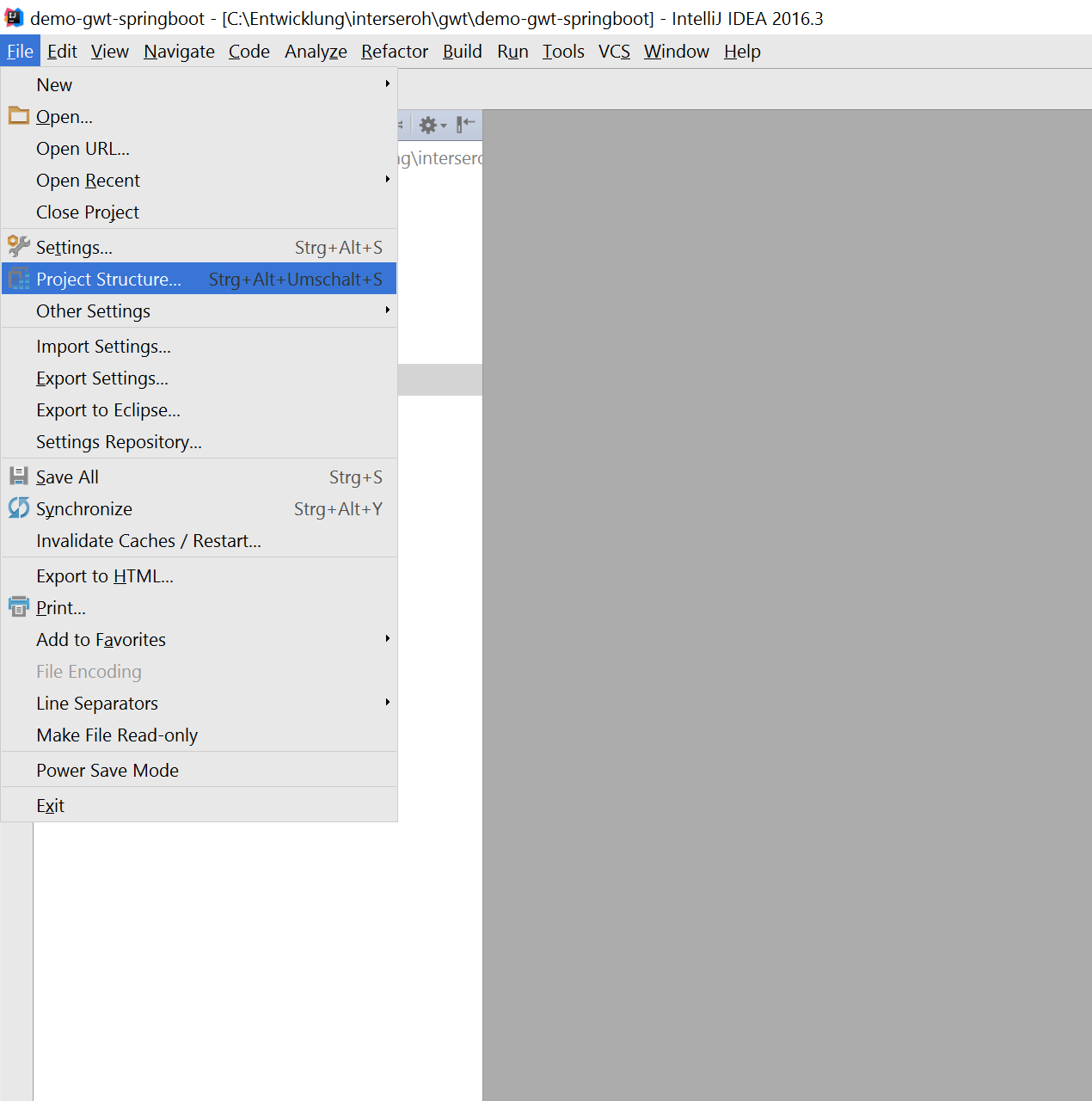Choose Make File Read-only
This screenshot has width=1092, height=1101.
[199, 735]
